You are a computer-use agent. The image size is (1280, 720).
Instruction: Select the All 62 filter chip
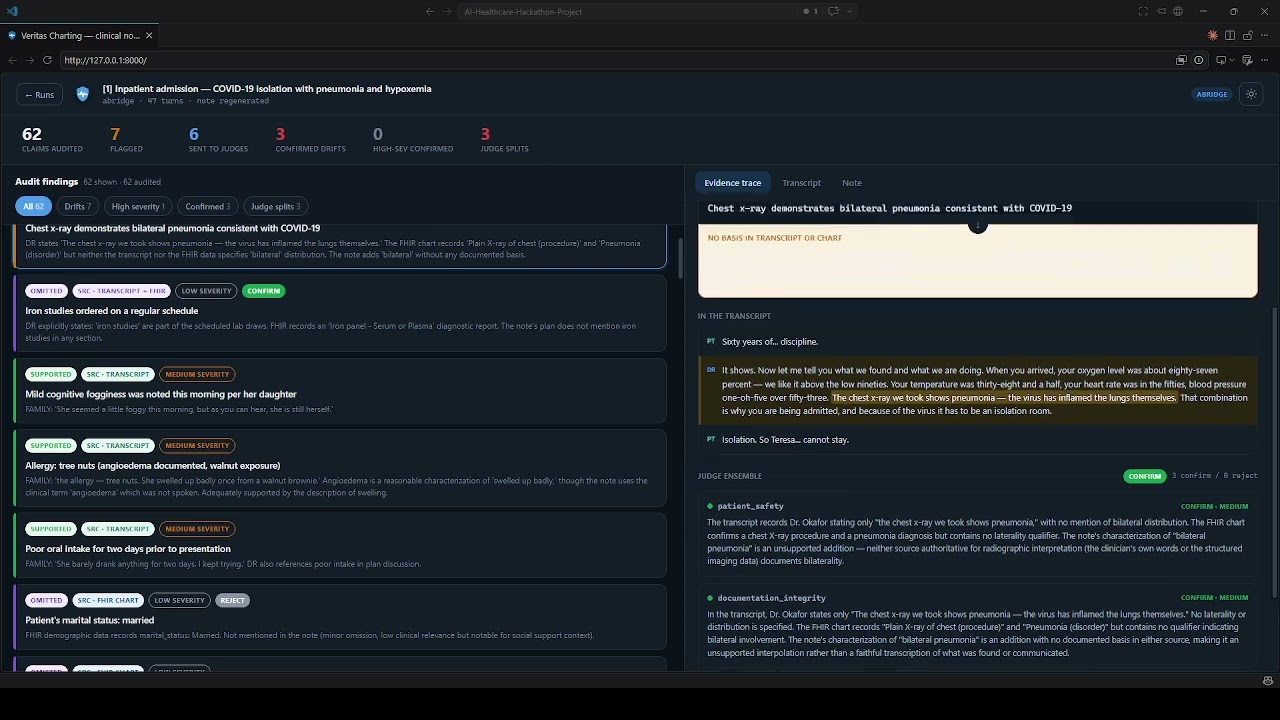[34, 207]
